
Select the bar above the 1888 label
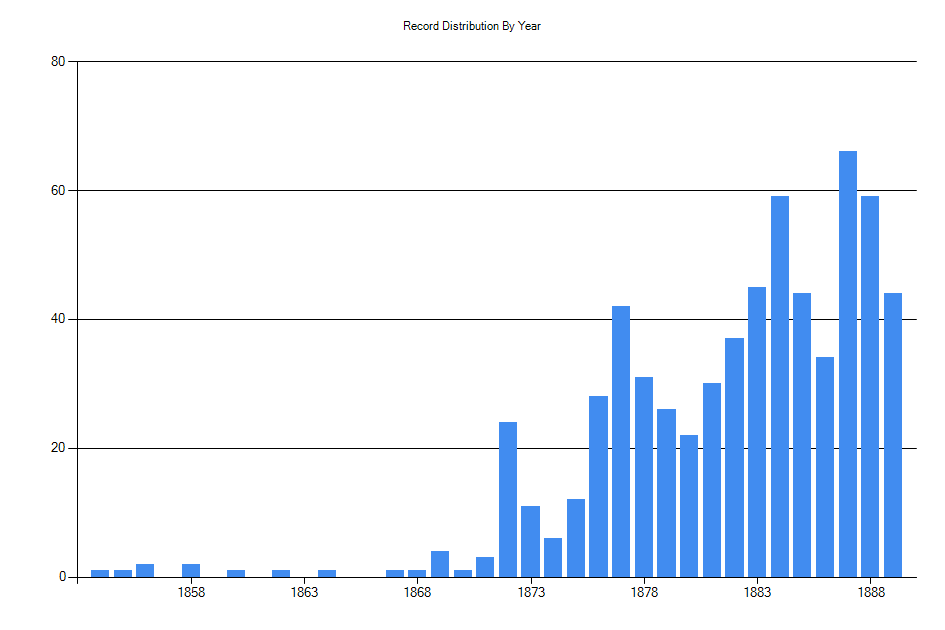pyautogui.click(x=870, y=386)
